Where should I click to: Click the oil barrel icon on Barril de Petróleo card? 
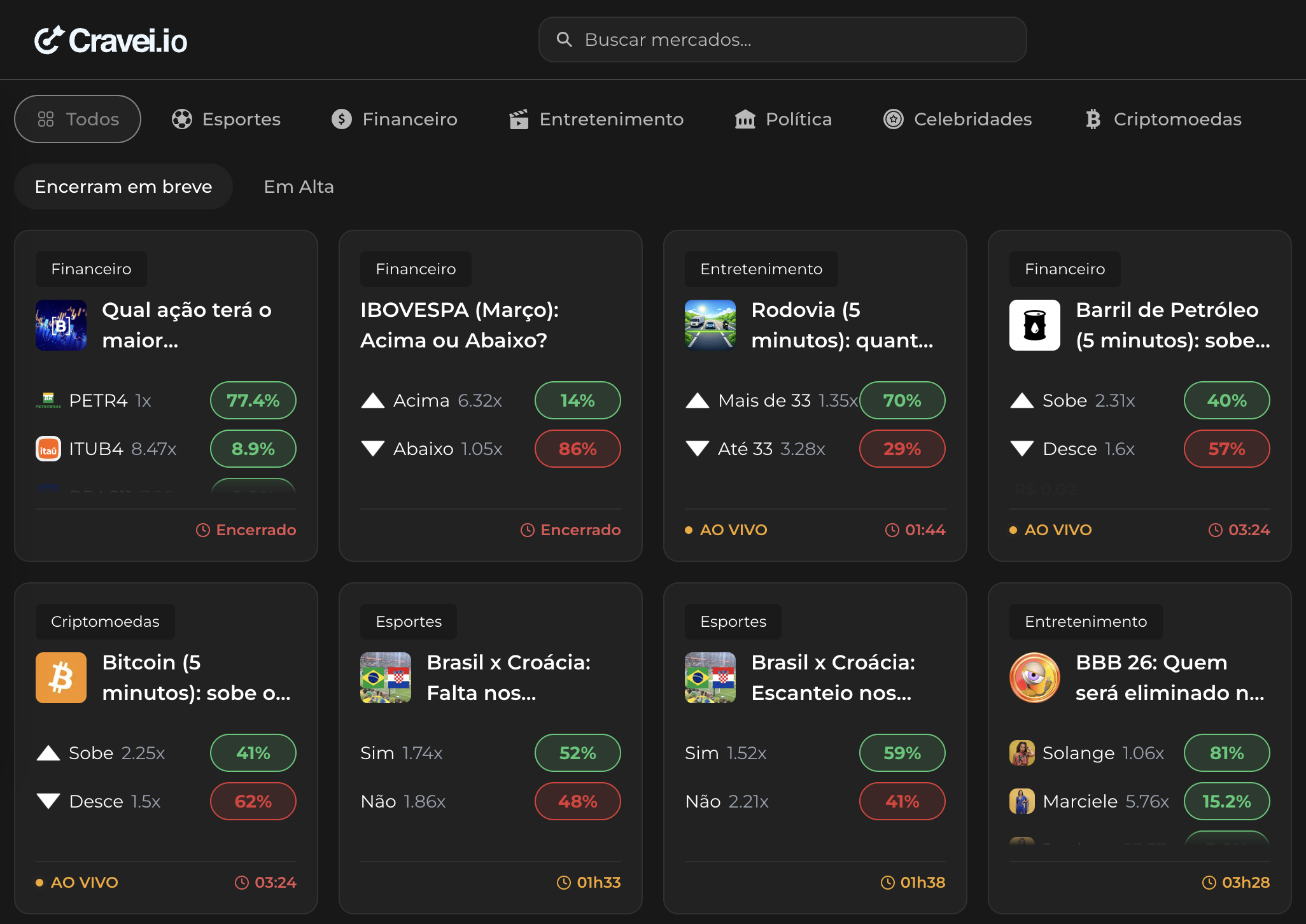click(x=1034, y=325)
